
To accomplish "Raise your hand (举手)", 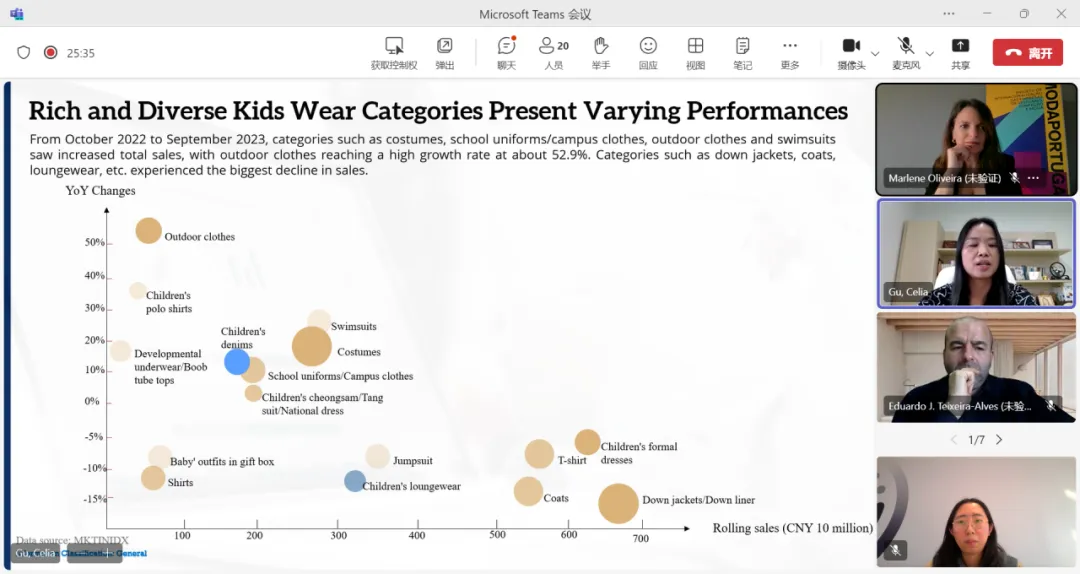I will [601, 52].
